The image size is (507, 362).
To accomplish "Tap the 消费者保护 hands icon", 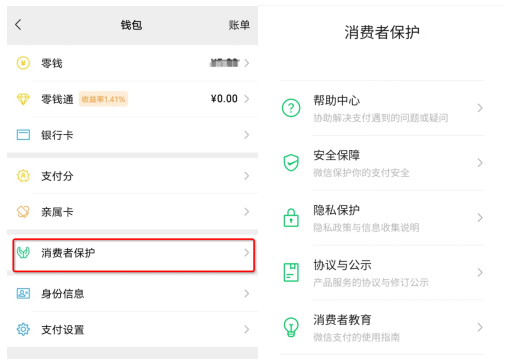I will pos(23,253).
